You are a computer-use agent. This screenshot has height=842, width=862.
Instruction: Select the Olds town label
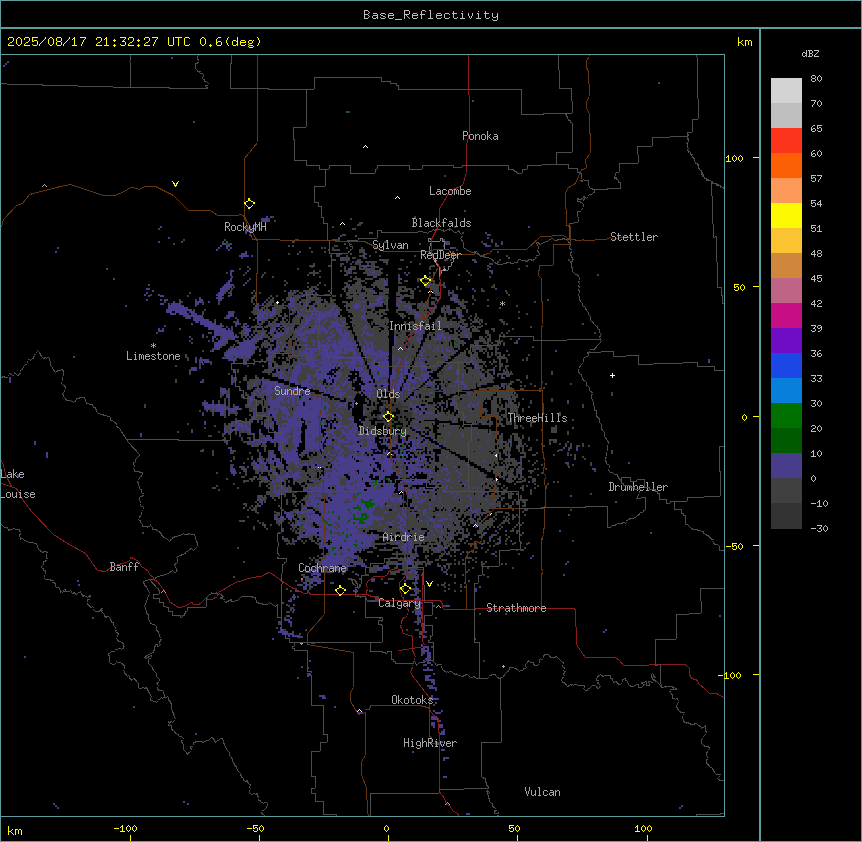click(388, 394)
